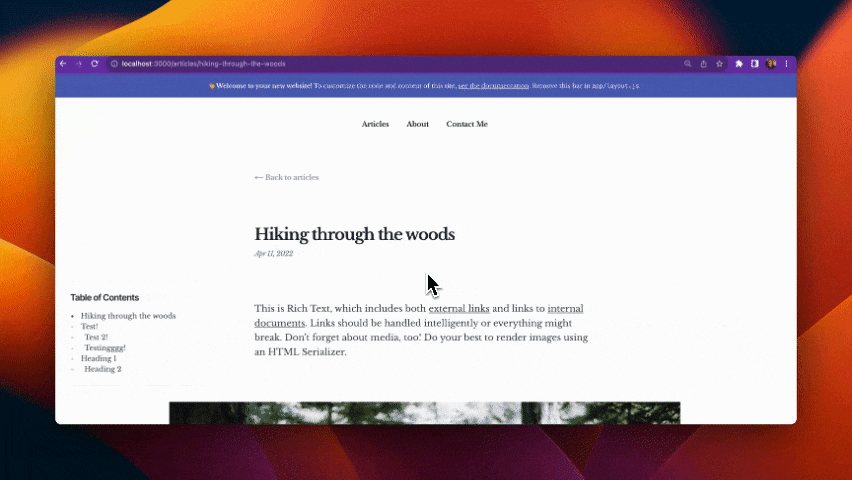Click the Table of Contents title
The width and height of the screenshot is (852, 480).
[x=104, y=297]
